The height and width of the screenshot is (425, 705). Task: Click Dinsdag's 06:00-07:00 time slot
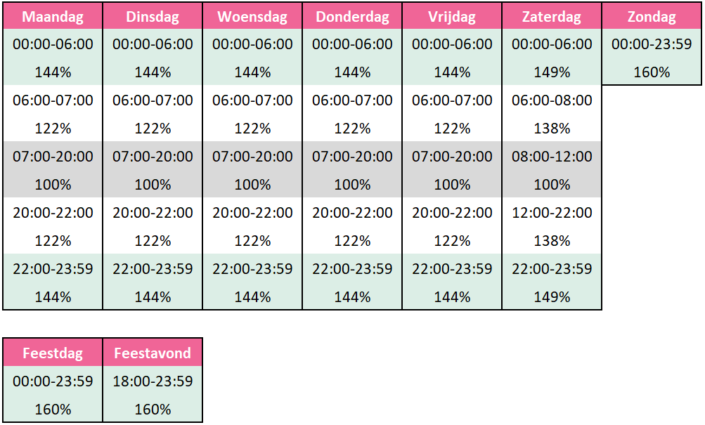coord(152,101)
